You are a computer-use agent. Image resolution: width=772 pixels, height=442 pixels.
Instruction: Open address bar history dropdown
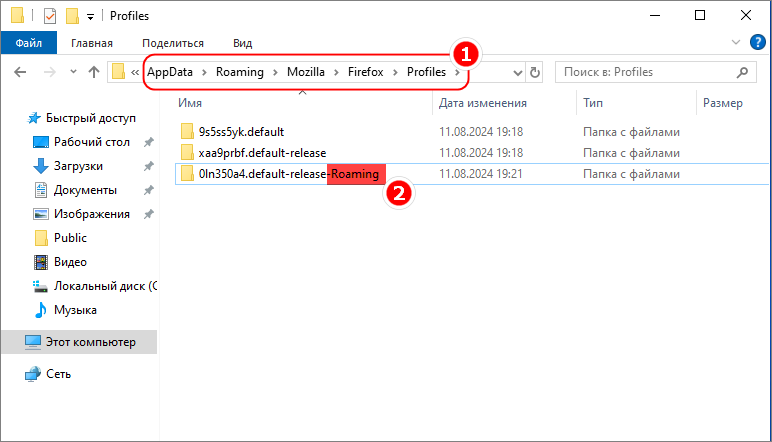tap(517, 73)
